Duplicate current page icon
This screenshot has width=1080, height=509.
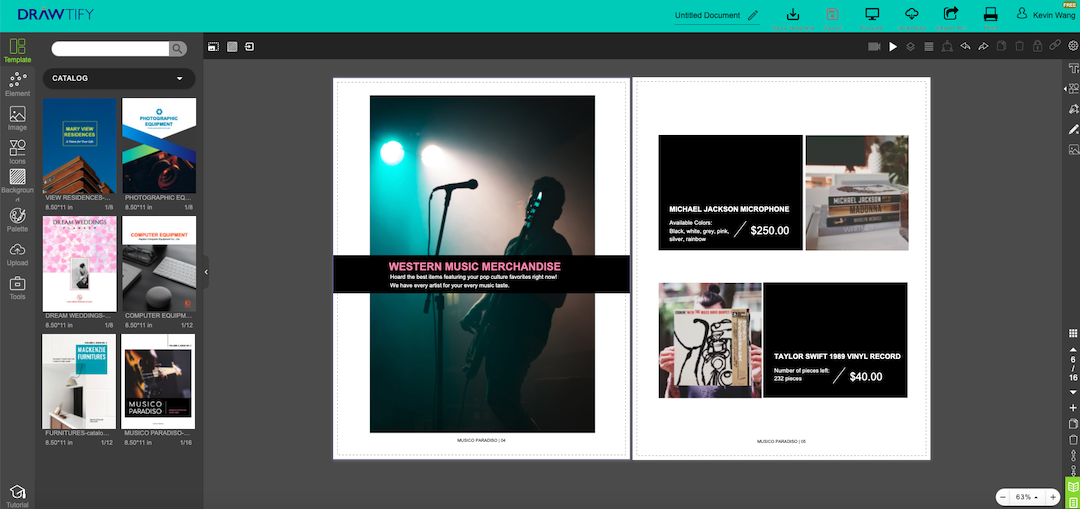point(1072,424)
